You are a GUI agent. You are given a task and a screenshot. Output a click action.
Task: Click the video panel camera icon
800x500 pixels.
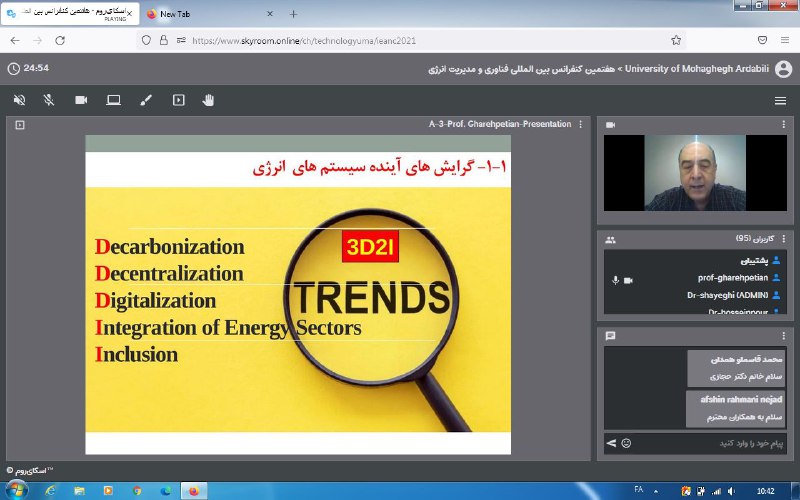point(610,125)
